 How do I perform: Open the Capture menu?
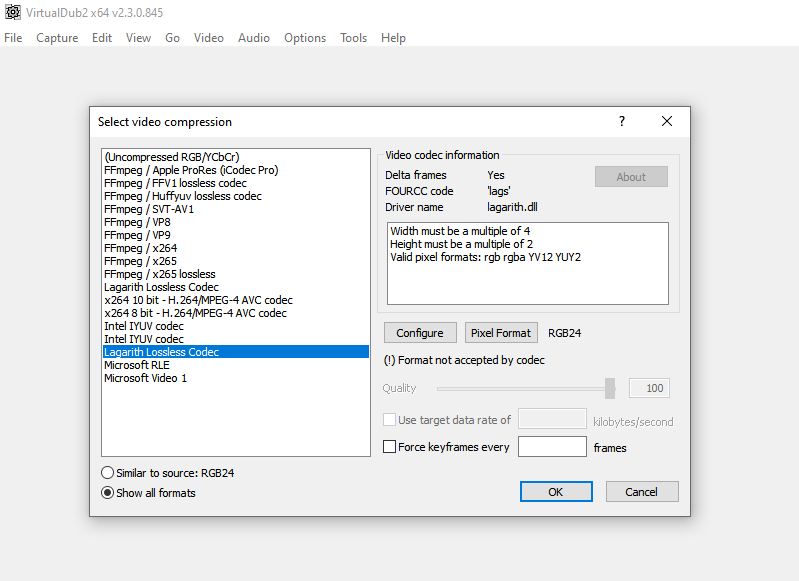[x=57, y=38]
